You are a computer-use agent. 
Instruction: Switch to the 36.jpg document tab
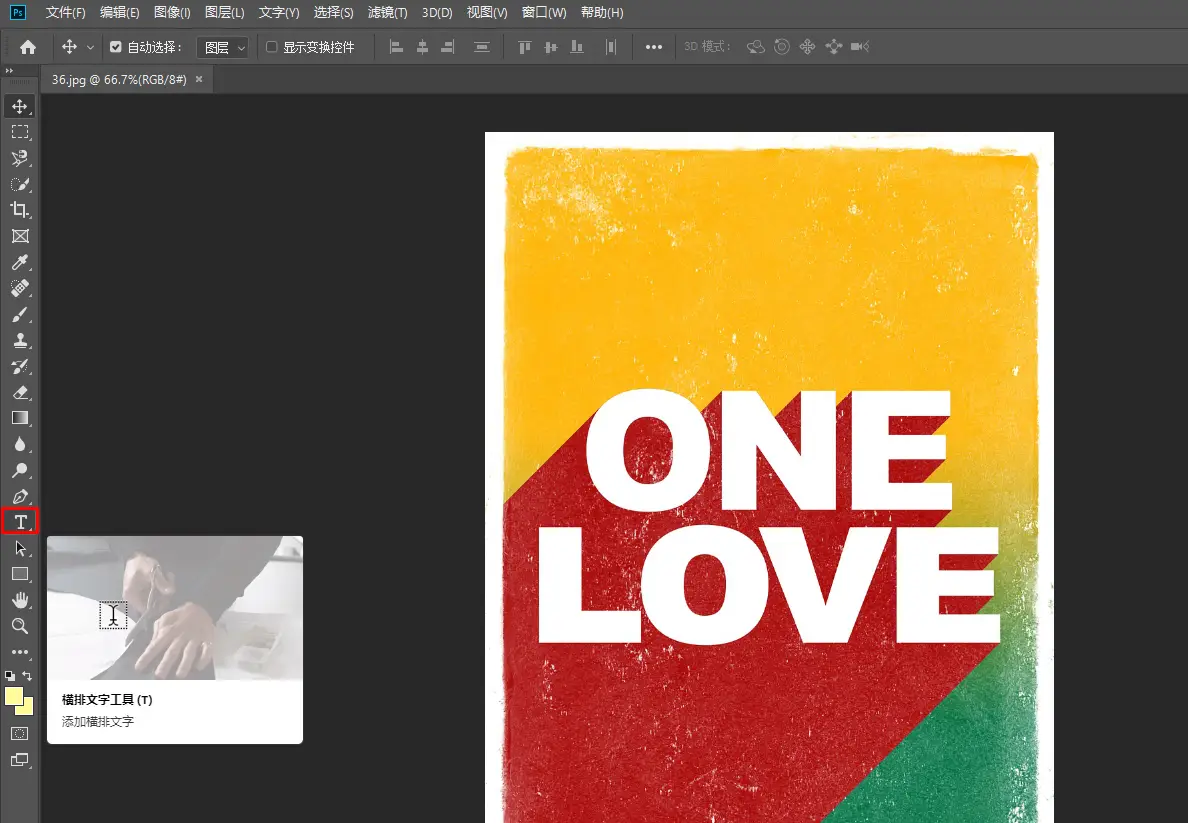coord(119,79)
